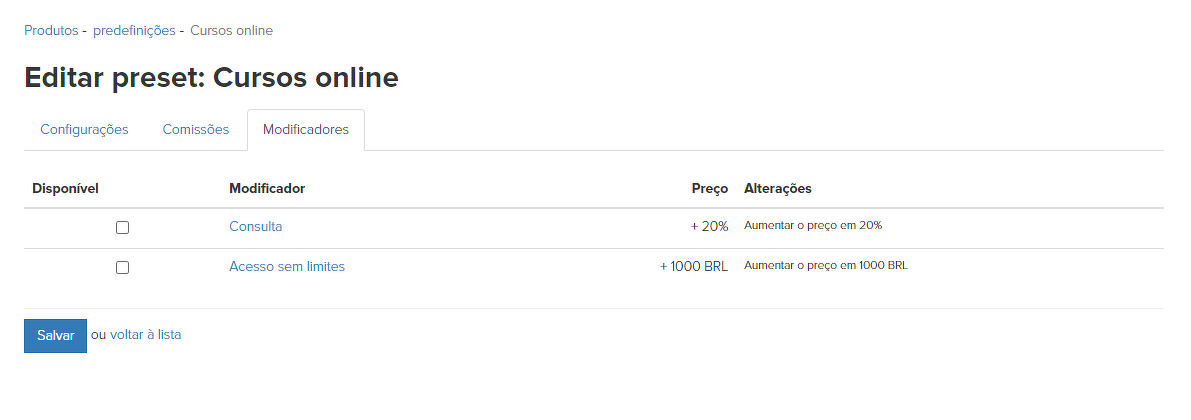Click the Alterações column header
This screenshot has height=420, width=1191.
(x=777, y=188)
